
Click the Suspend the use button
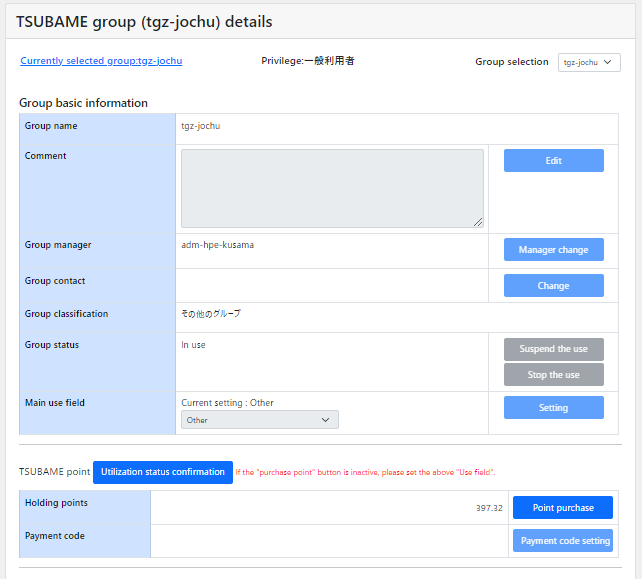554,349
